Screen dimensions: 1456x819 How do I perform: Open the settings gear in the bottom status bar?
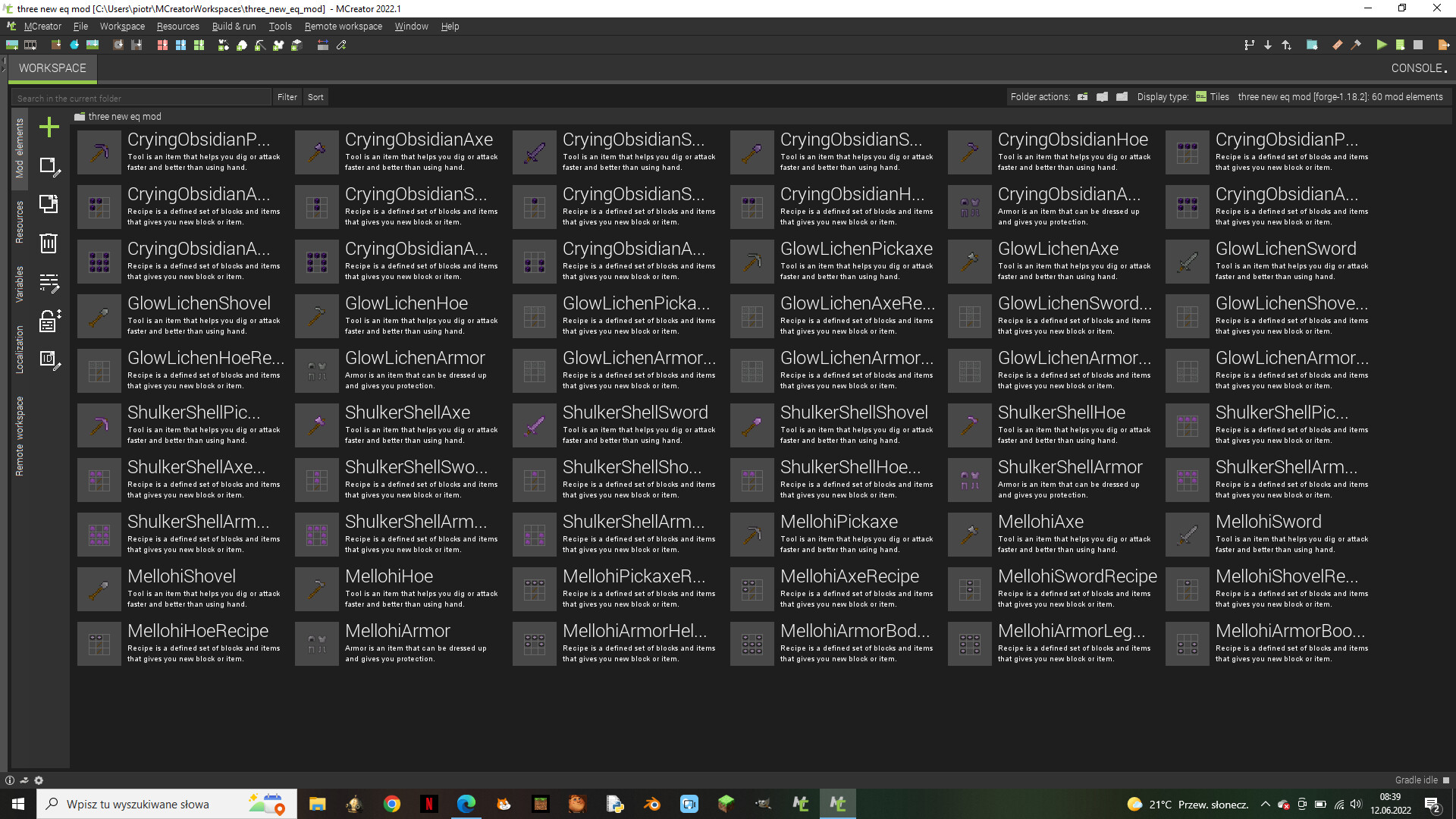pos(38,780)
